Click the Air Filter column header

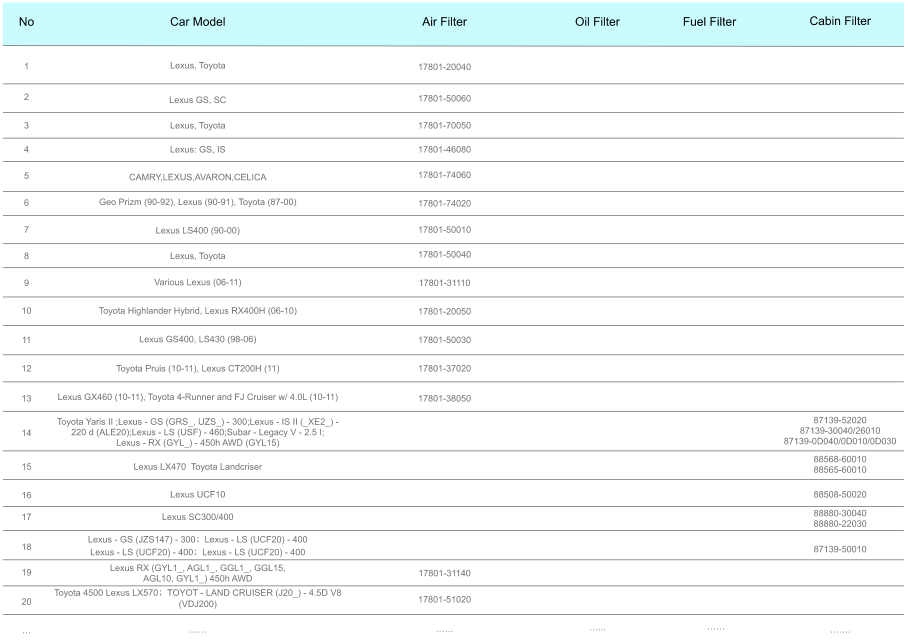pyautogui.click(x=444, y=22)
